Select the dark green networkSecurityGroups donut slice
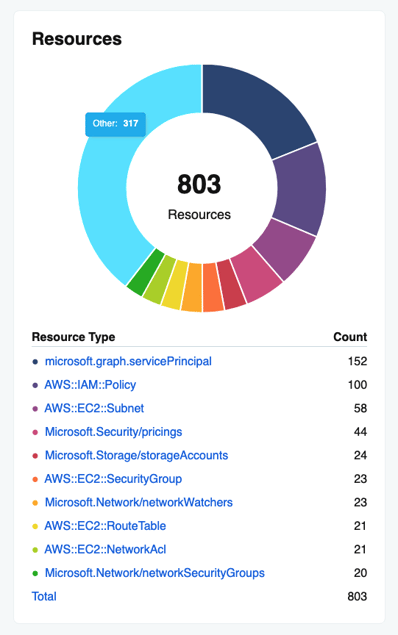 pos(146,272)
